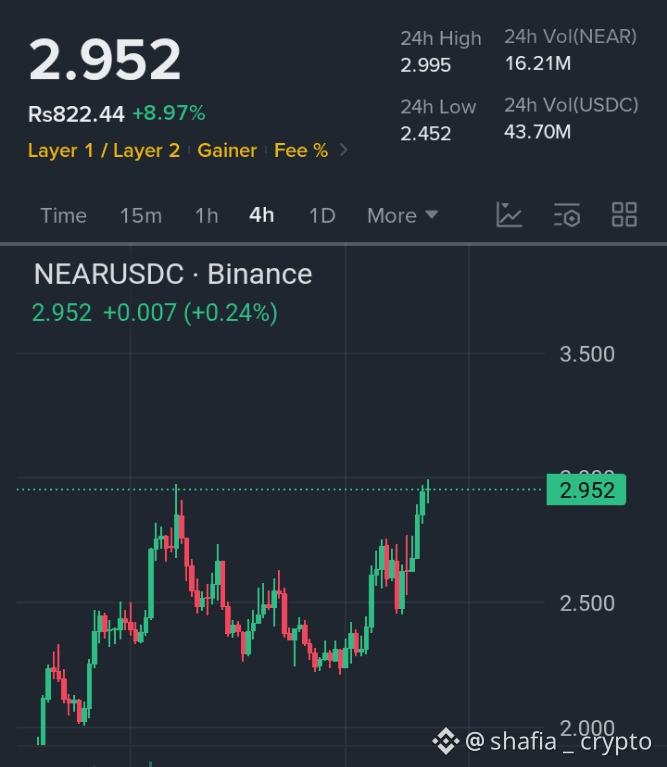
Task: Click the 24h Vol(USDC) value 43.70M
Action: tap(537, 132)
